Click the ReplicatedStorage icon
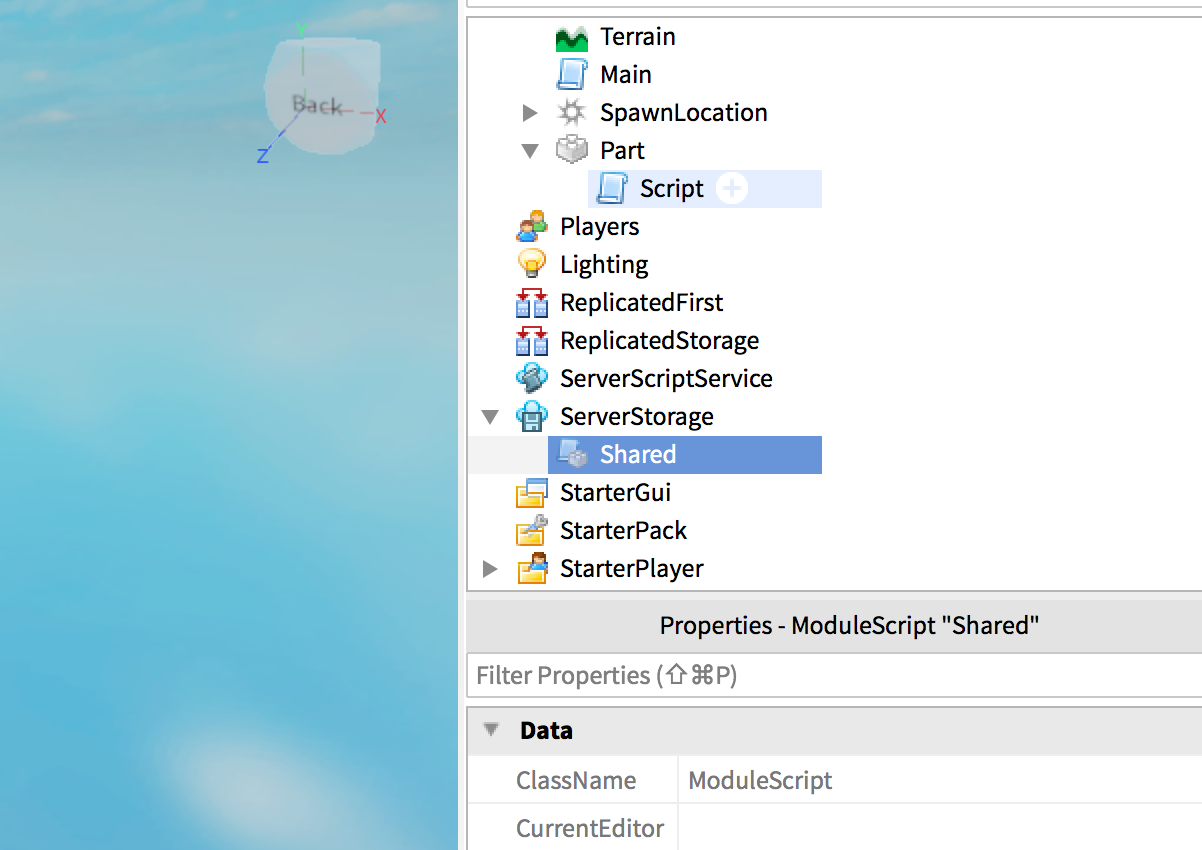Screen dimensions: 1202x850 pos(532,341)
